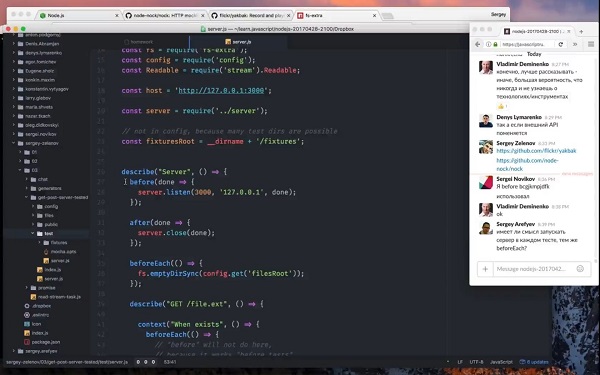Screen dimensions: 600x375
Task: Click the http://127.0.0.1:3000 URL in code
Action: pyautogui.click(x=221, y=91)
